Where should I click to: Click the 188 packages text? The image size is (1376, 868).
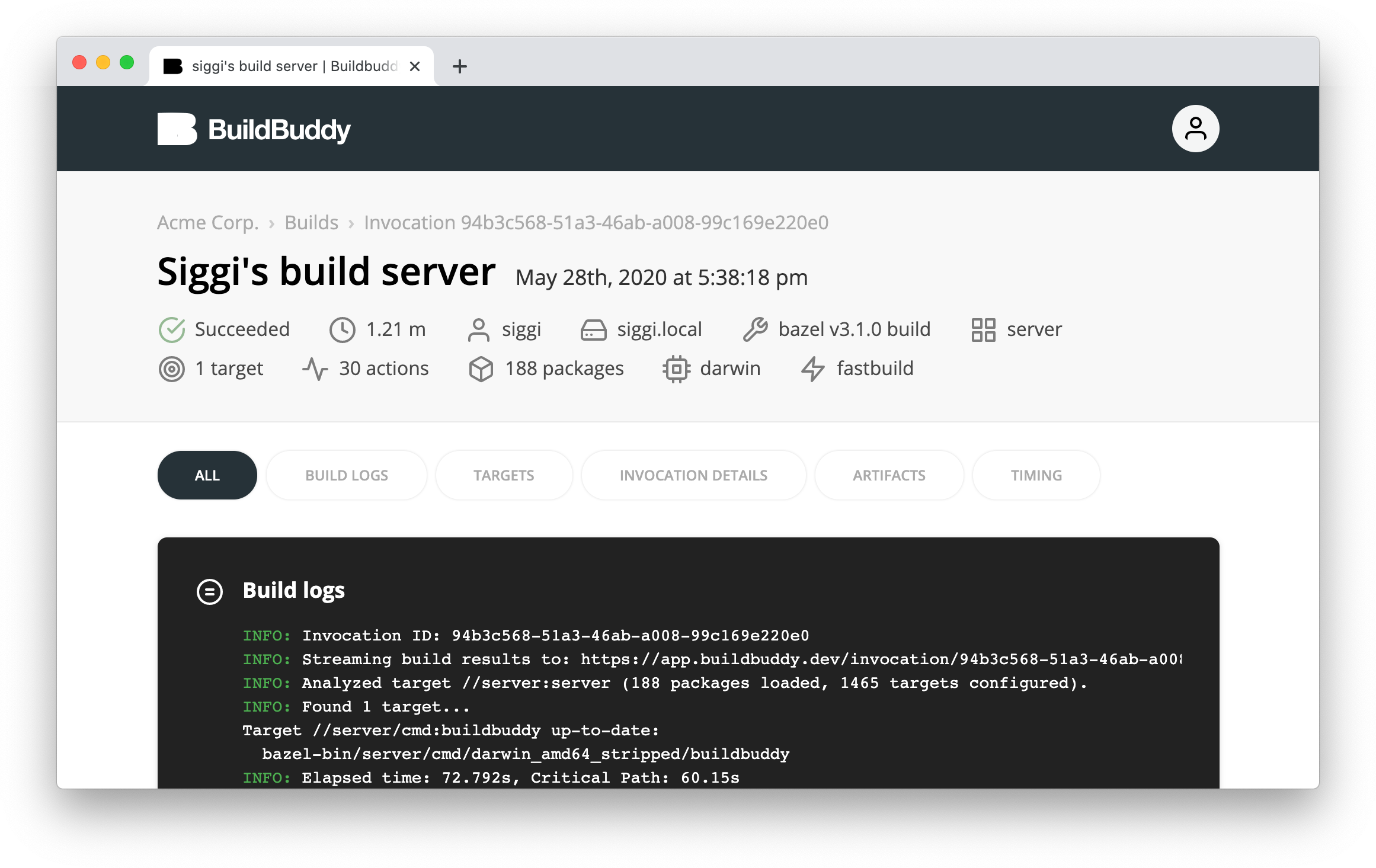click(x=565, y=369)
